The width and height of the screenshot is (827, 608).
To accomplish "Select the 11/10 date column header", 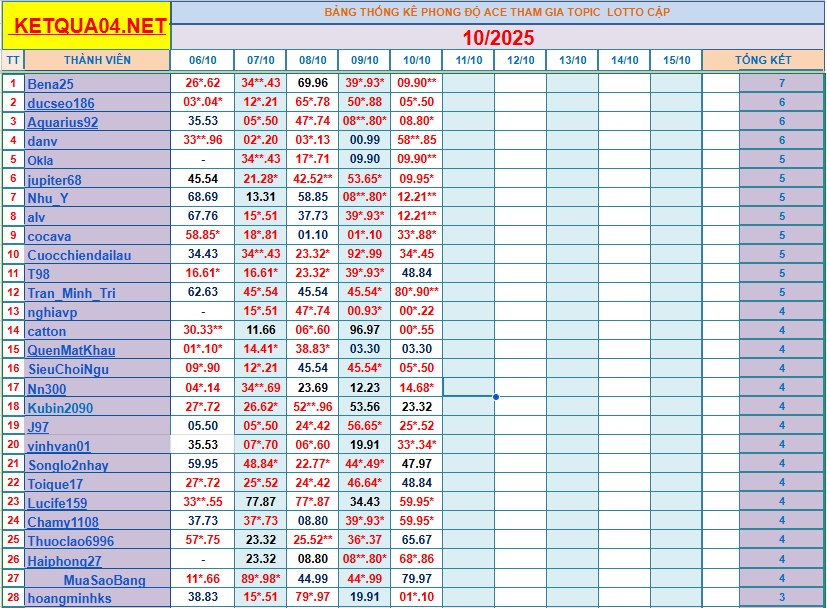I will [x=468, y=60].
